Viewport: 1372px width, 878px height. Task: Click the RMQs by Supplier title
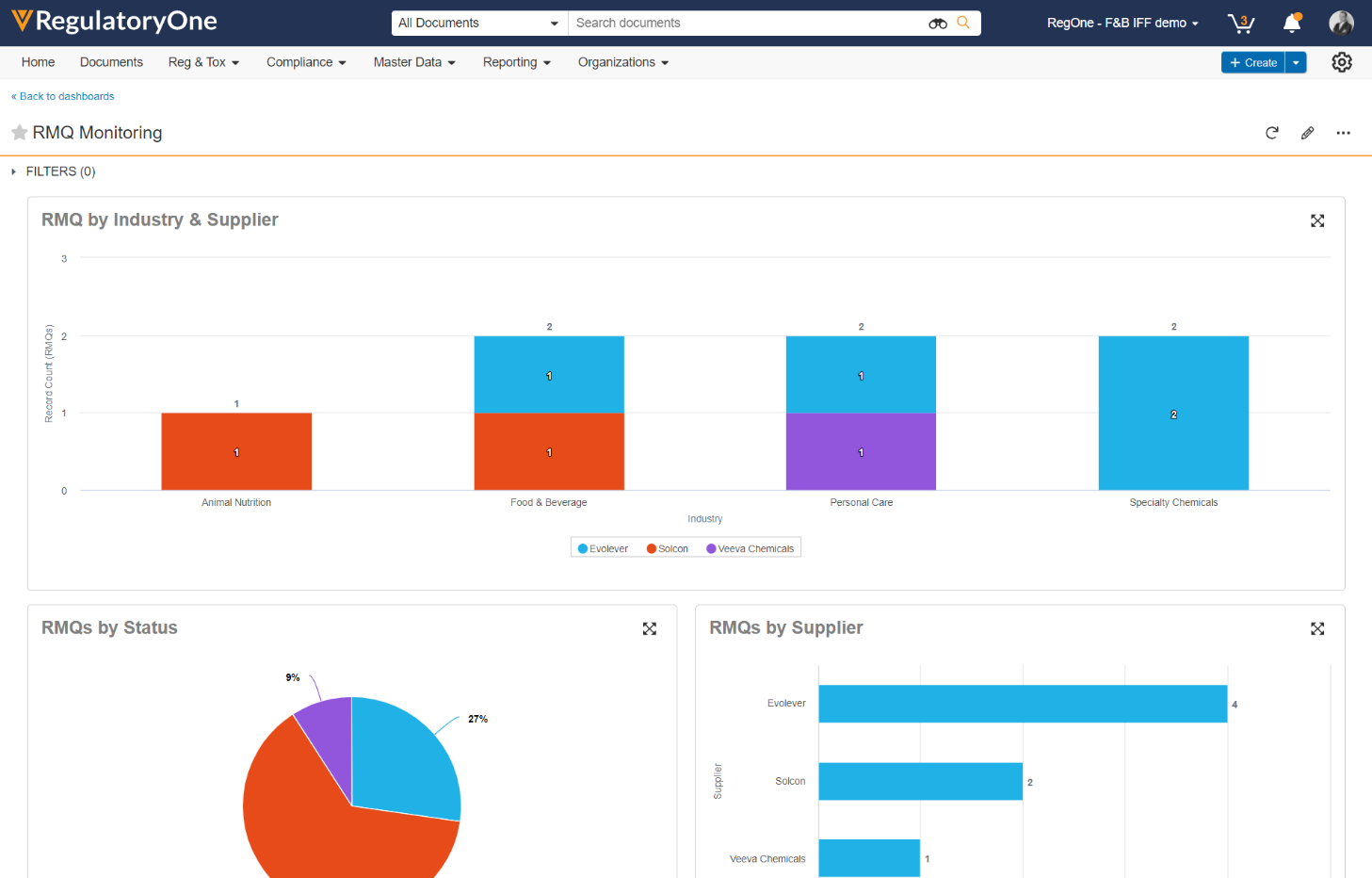(x=786, y=627)
